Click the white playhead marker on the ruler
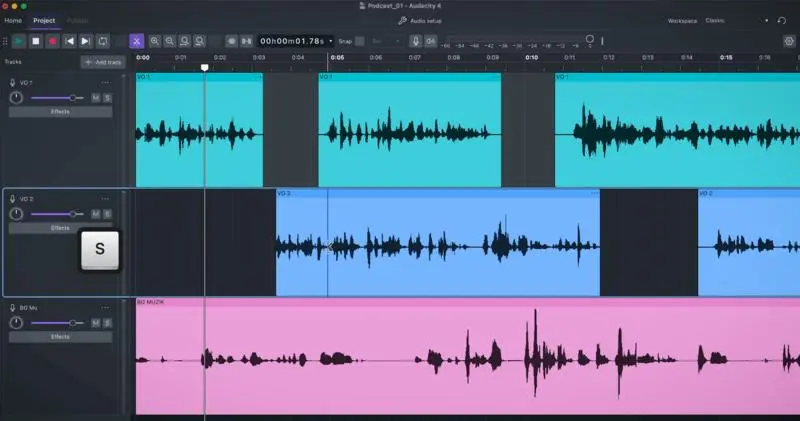This screenshot has width=800, height=421. pos(205,67)
